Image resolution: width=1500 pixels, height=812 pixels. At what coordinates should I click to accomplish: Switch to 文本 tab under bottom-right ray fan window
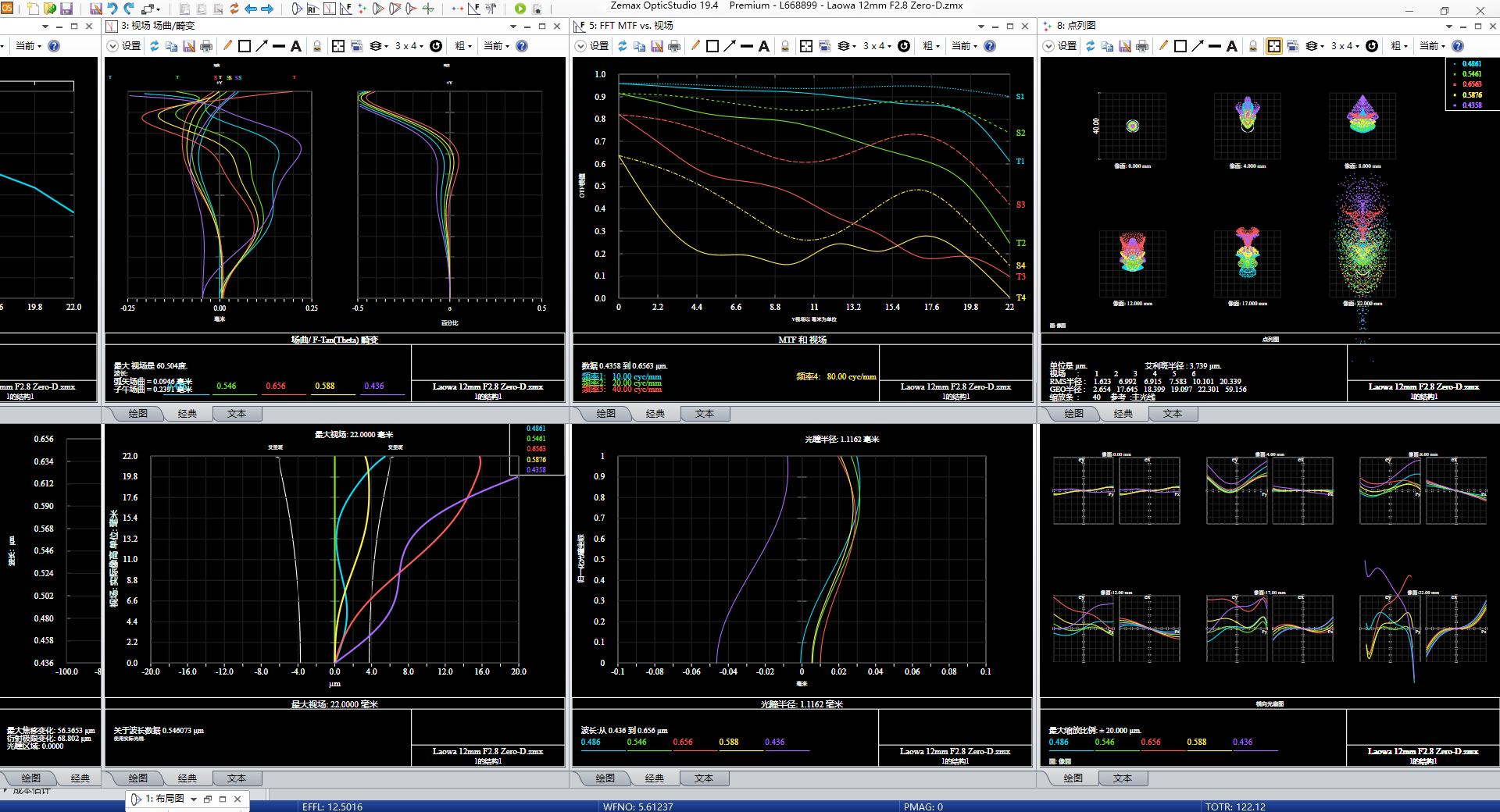tap(1123, 778)
